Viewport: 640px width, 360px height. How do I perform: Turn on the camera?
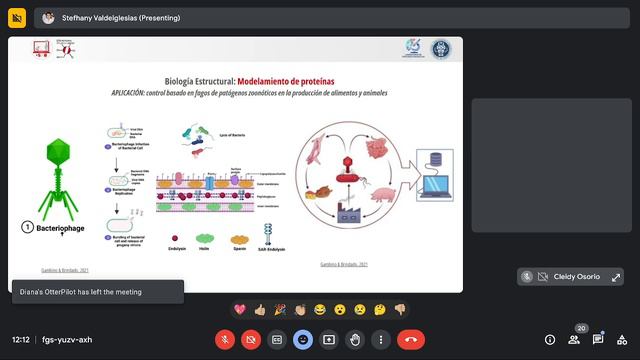(x=251, y=340)
